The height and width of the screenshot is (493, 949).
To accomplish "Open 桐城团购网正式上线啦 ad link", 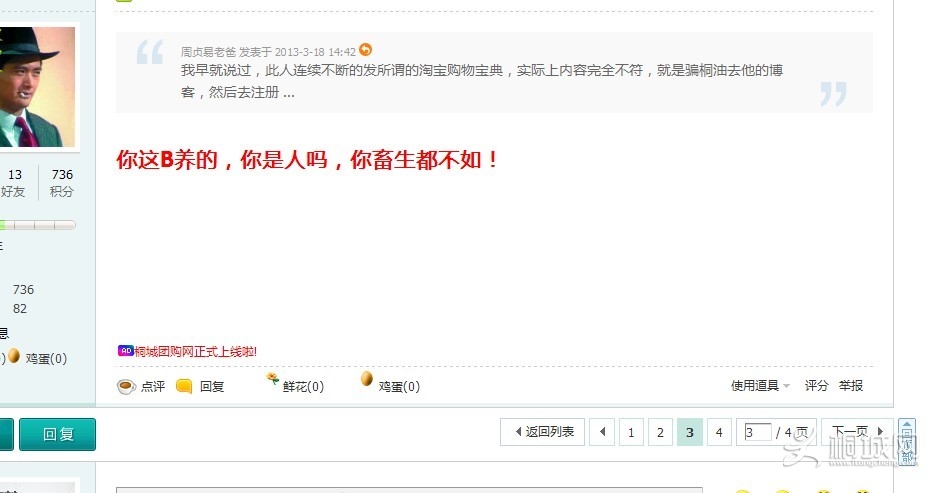I will coord(195,351).
